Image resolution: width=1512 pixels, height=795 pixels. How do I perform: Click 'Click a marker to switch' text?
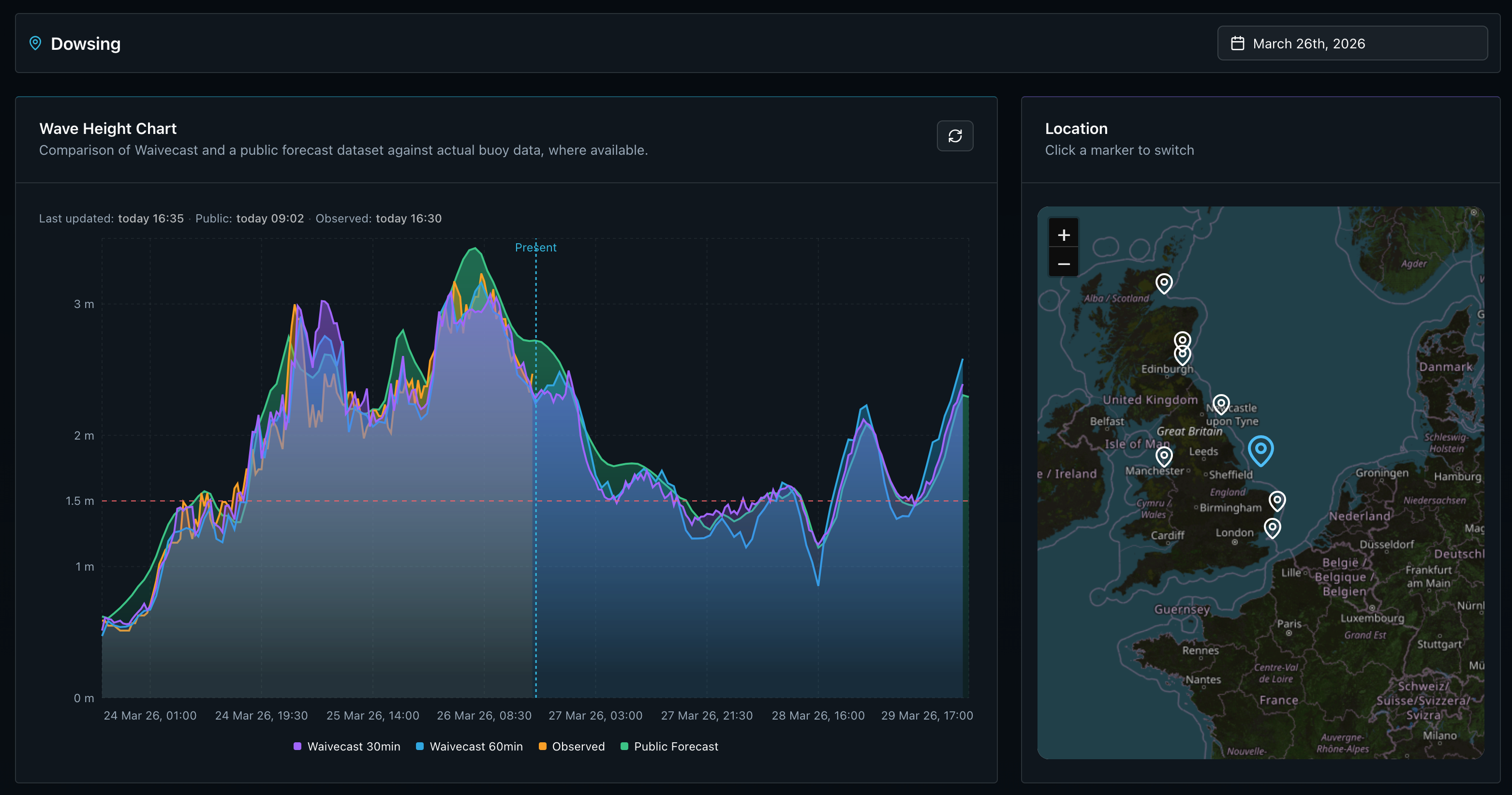tap(1119, 150)
